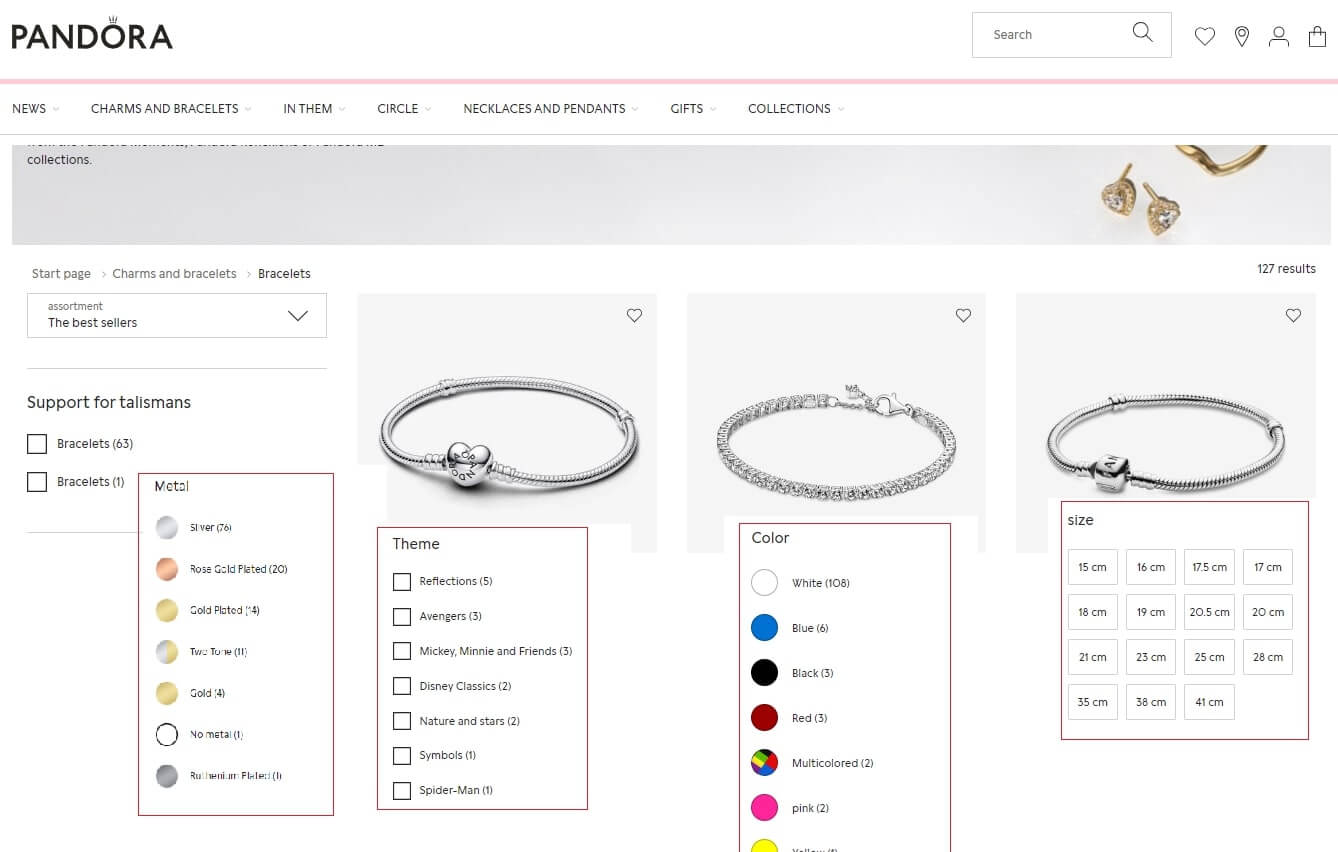Screen dimensions: 1338x852
Task: Expand the Necklaces and Pendants menu
Action: tap(550, 109)
